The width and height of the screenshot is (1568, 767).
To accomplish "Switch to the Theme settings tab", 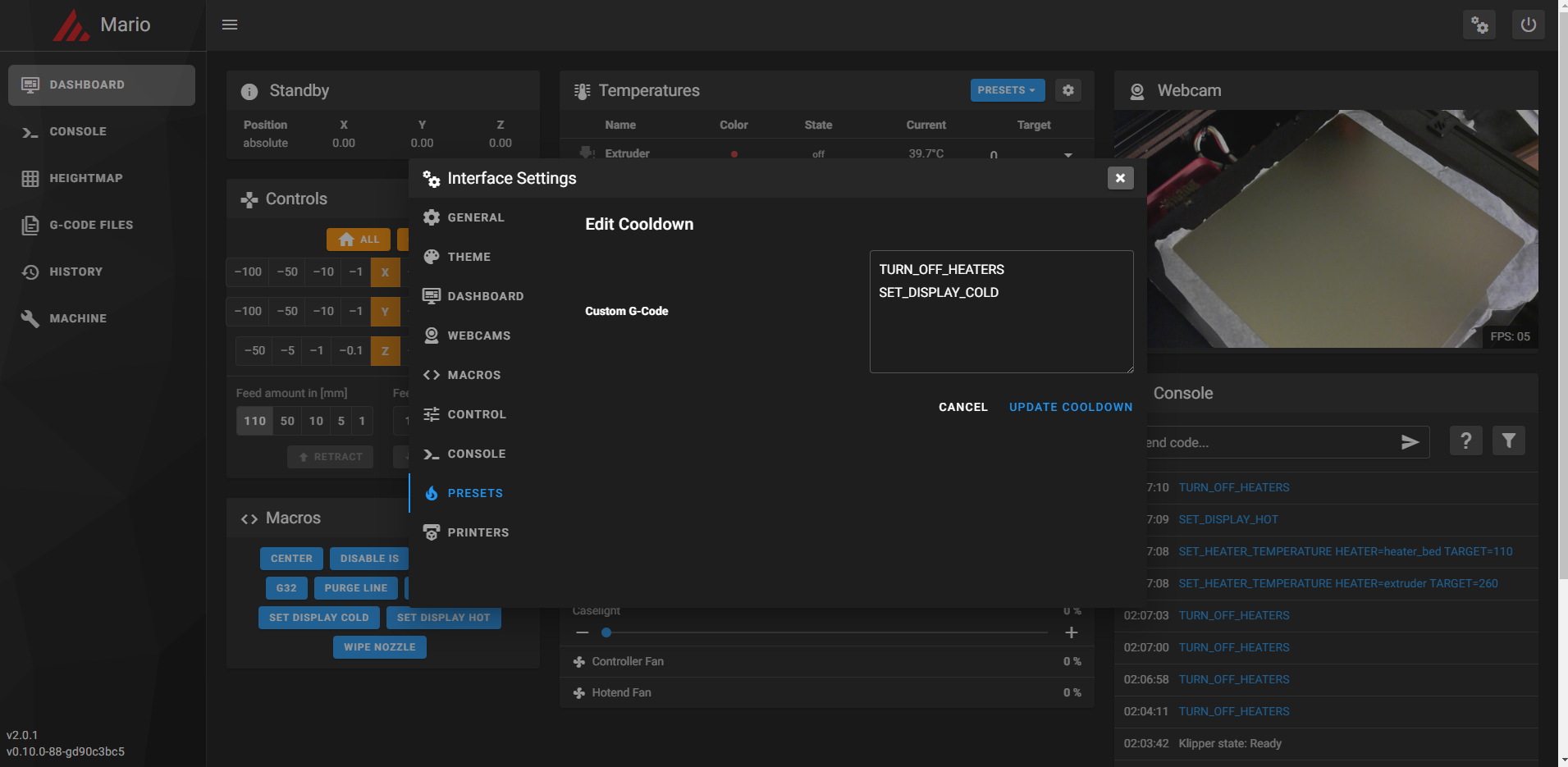I will pos(469,257).
